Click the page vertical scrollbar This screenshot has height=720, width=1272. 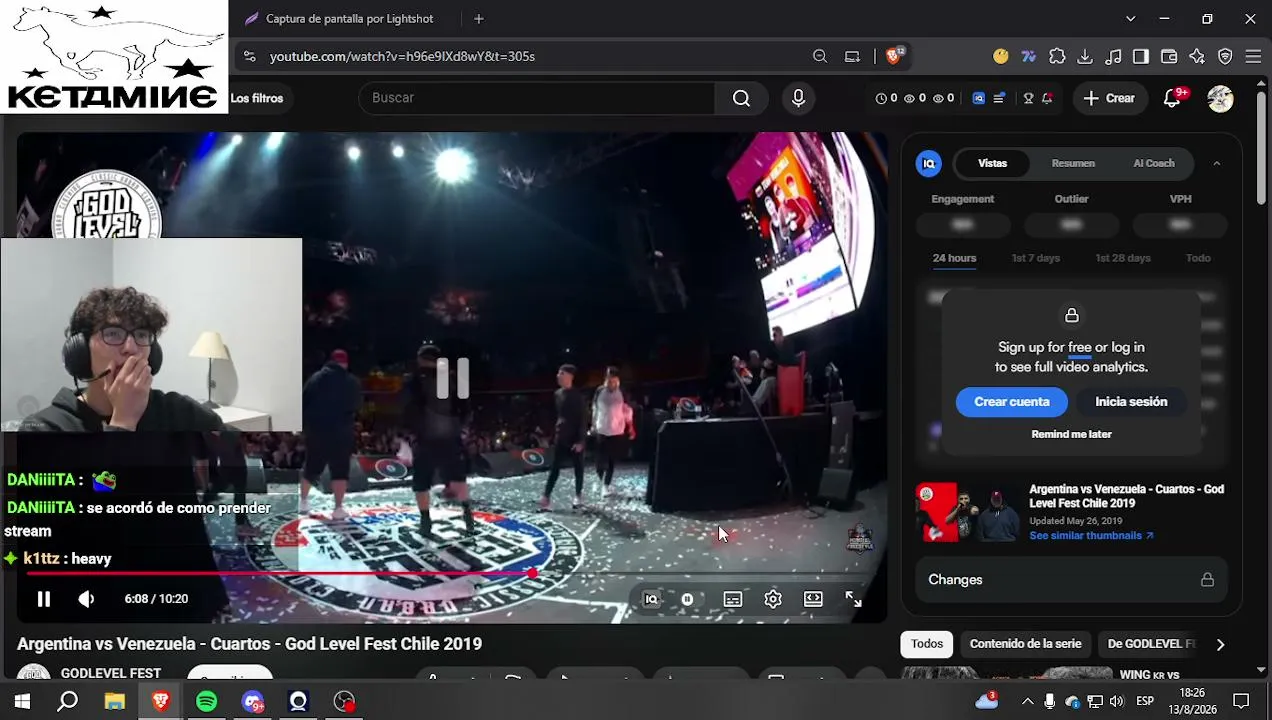1262,150
